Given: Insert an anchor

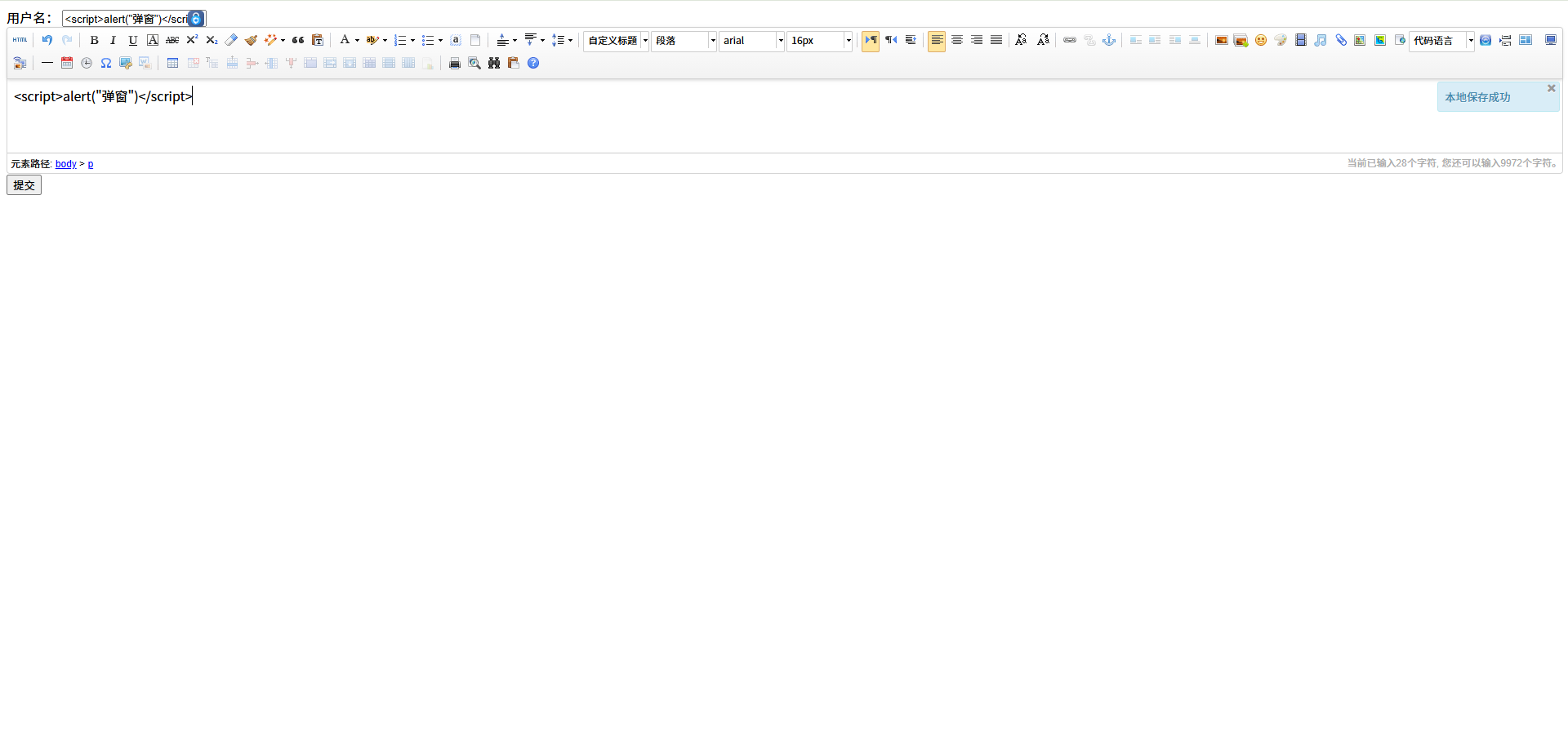Looking at the screenshot, I should tap(1109, 40).
